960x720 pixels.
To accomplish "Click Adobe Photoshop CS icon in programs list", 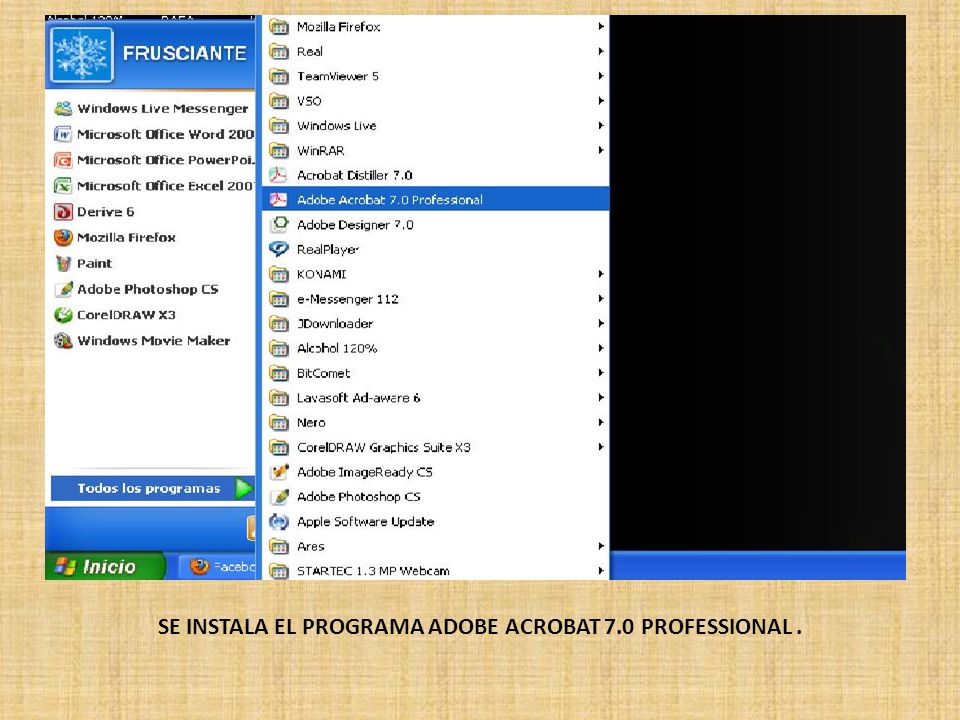I will coord(279,497).
